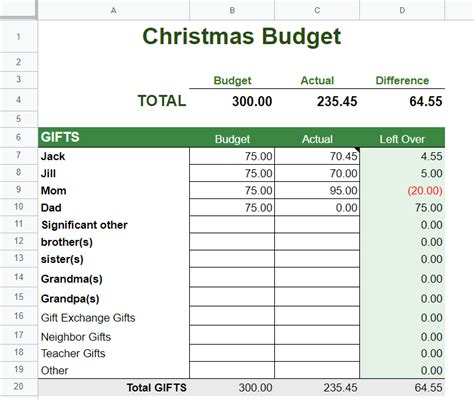
Task: Select the brother(s) cell
Action: tap(114, 242)
